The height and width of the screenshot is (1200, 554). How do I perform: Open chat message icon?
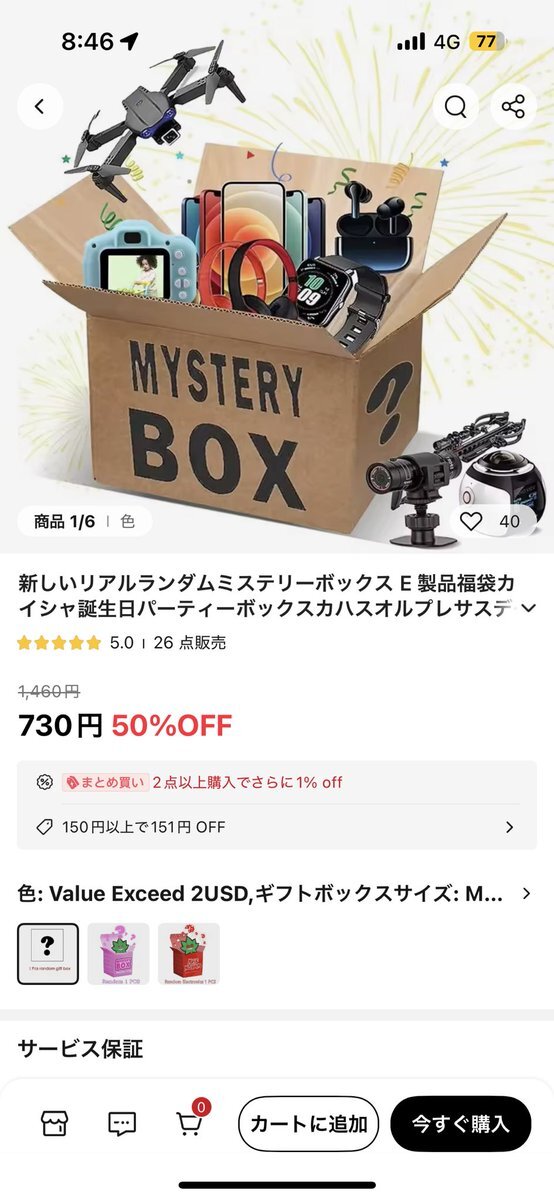coord(122,1123)
